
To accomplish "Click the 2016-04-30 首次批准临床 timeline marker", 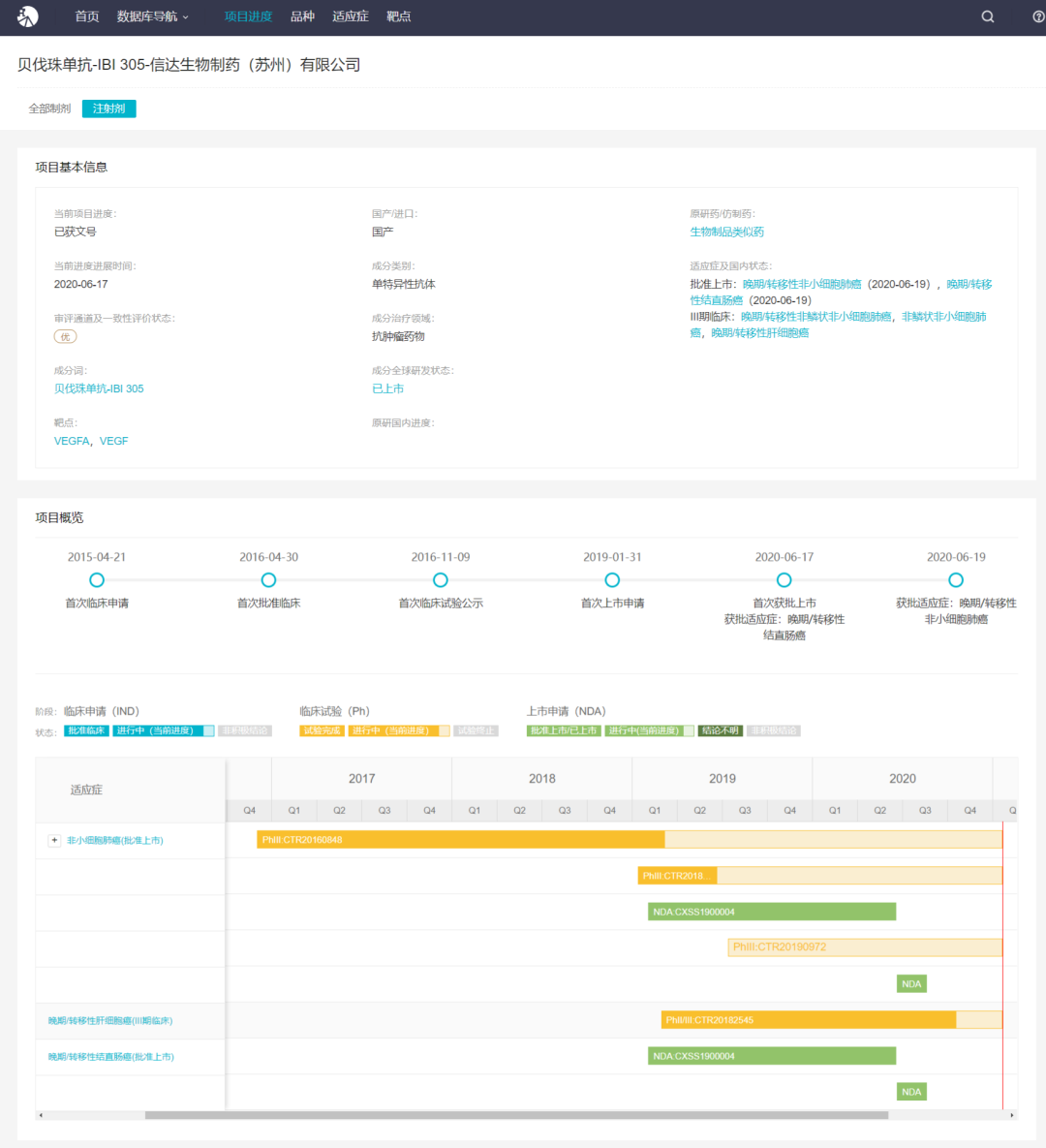I will point(268,580).
